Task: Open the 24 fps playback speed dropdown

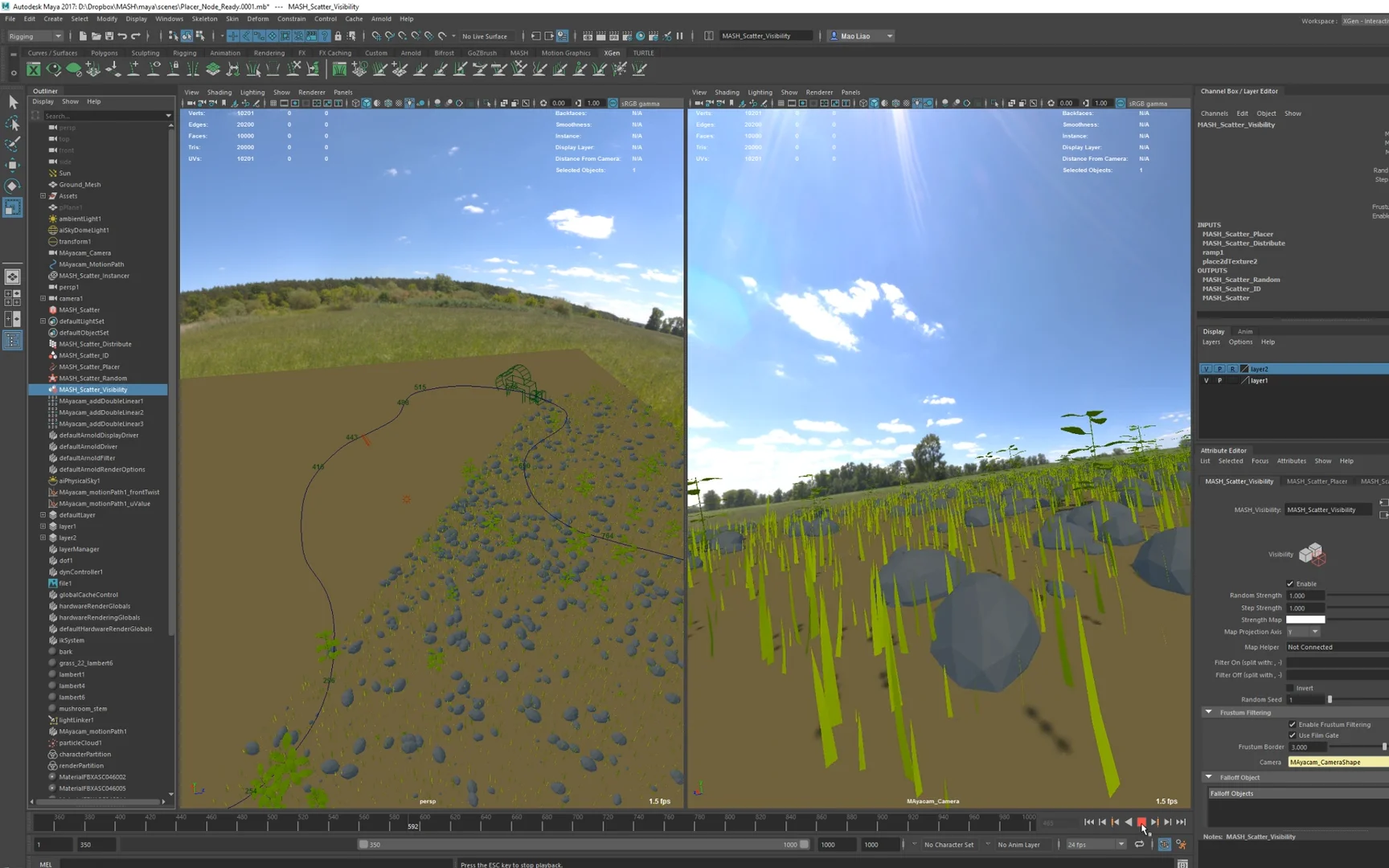Action: [x=1121, y=844]
